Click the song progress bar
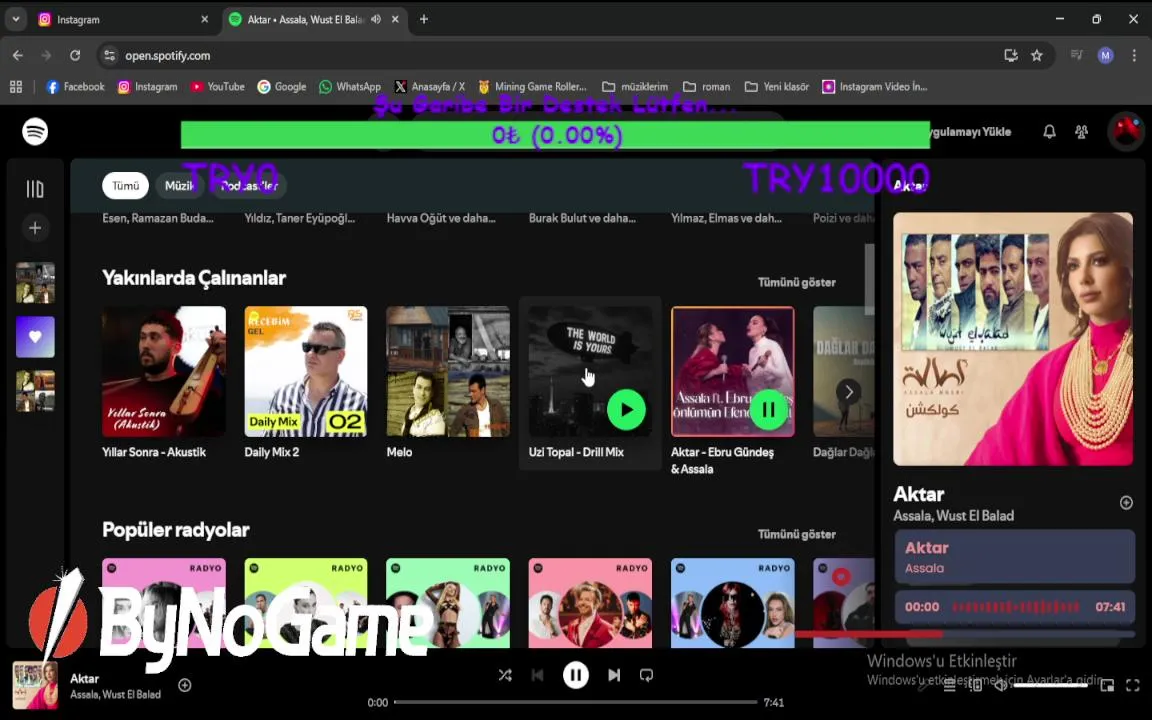 point(575,702)
